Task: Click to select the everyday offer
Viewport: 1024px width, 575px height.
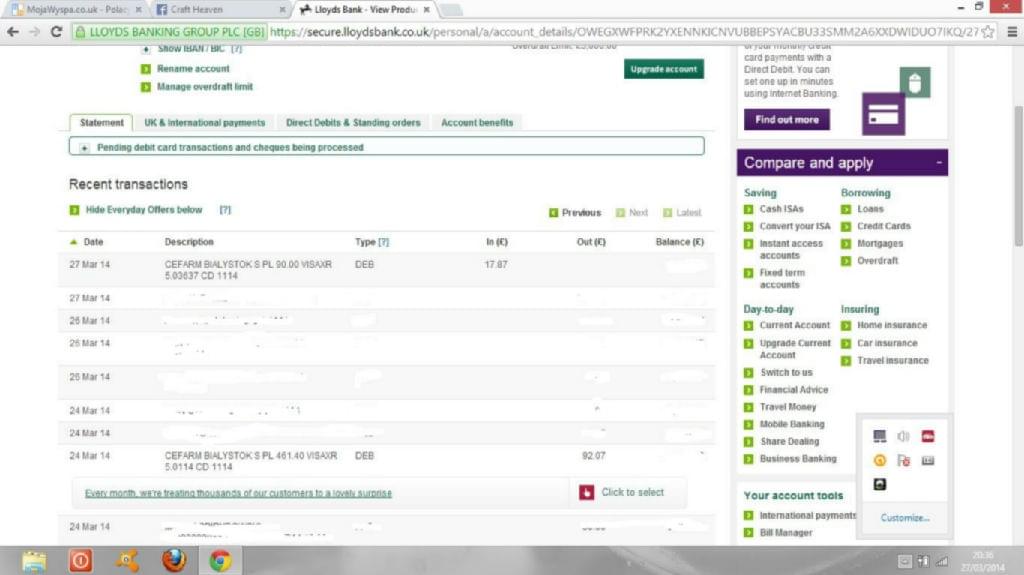Action: [x=632, y=492]
